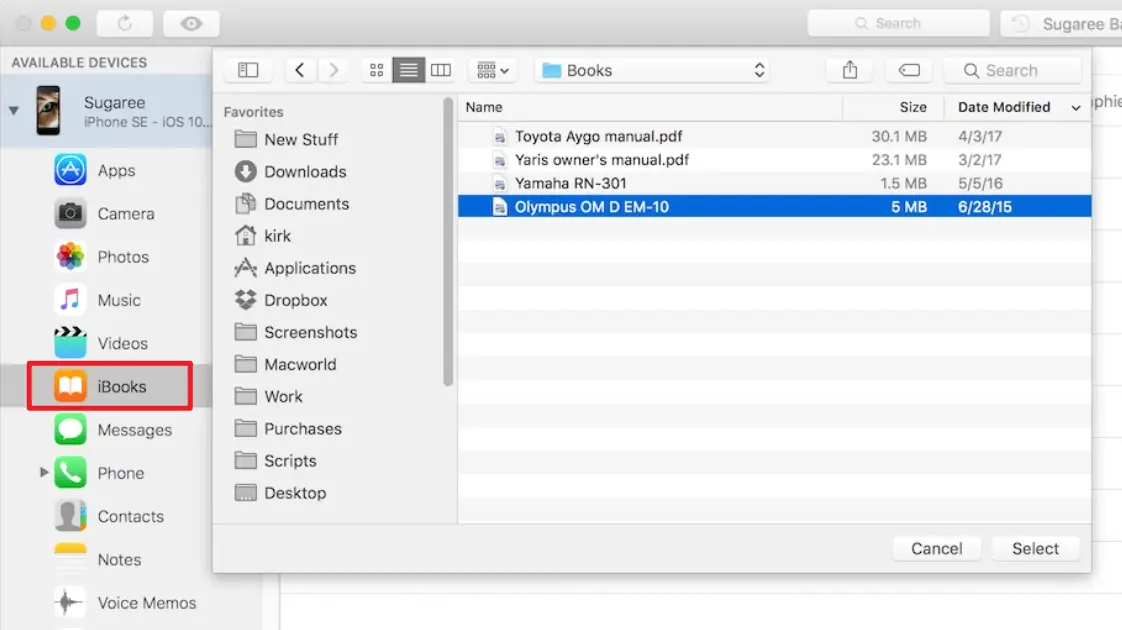Image resolution: width=1122 pixels, height=630 pixels.
Task: Switch to list view
Action: [x=409, y=70]
